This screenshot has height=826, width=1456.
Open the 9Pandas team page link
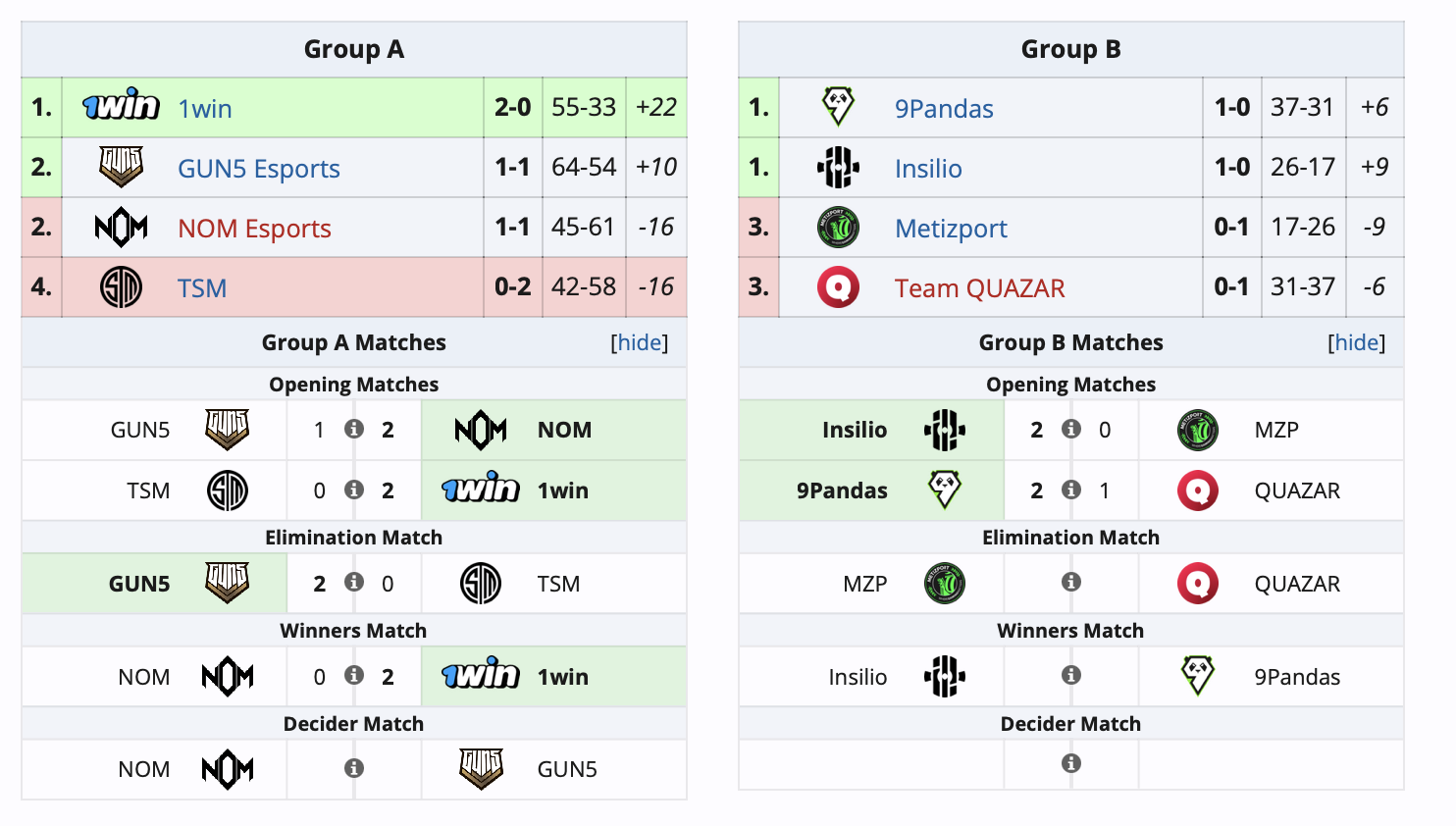(943, 108)
